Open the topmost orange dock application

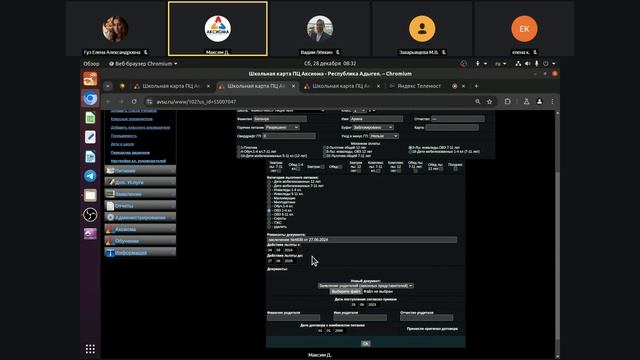(x=90, y=79)
